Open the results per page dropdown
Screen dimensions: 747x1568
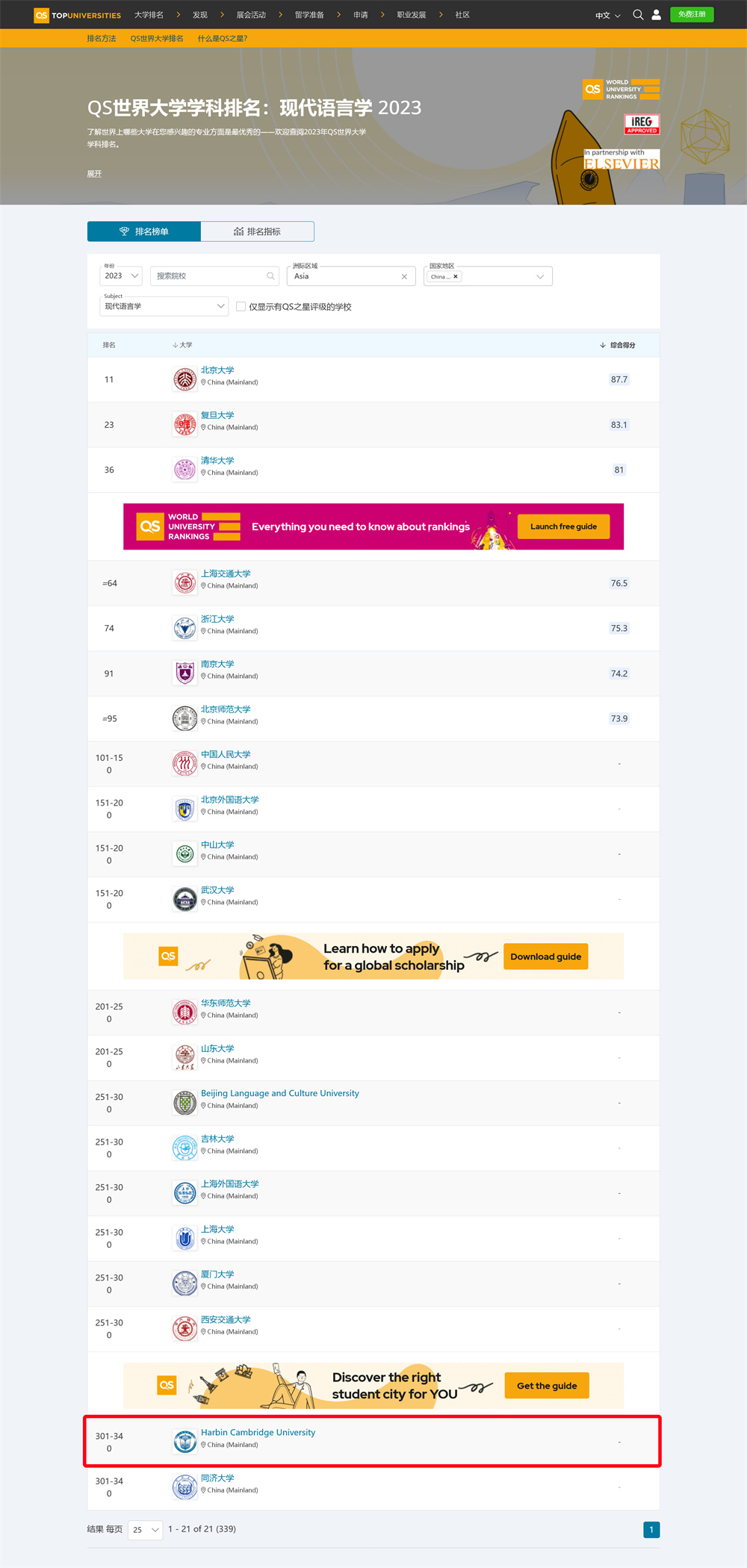146,1529
